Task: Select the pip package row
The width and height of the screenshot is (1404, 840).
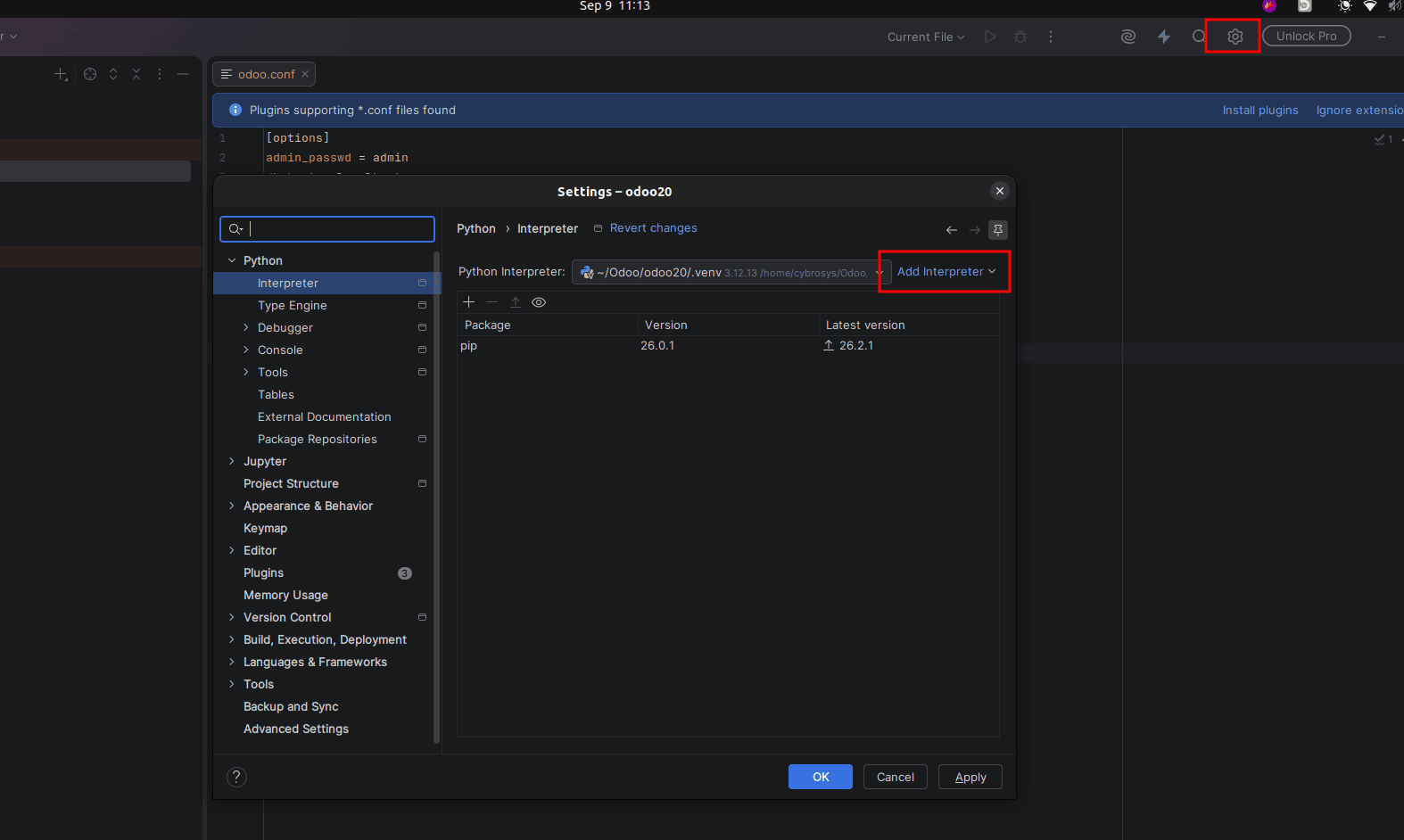Action: (x=728, y=346)
